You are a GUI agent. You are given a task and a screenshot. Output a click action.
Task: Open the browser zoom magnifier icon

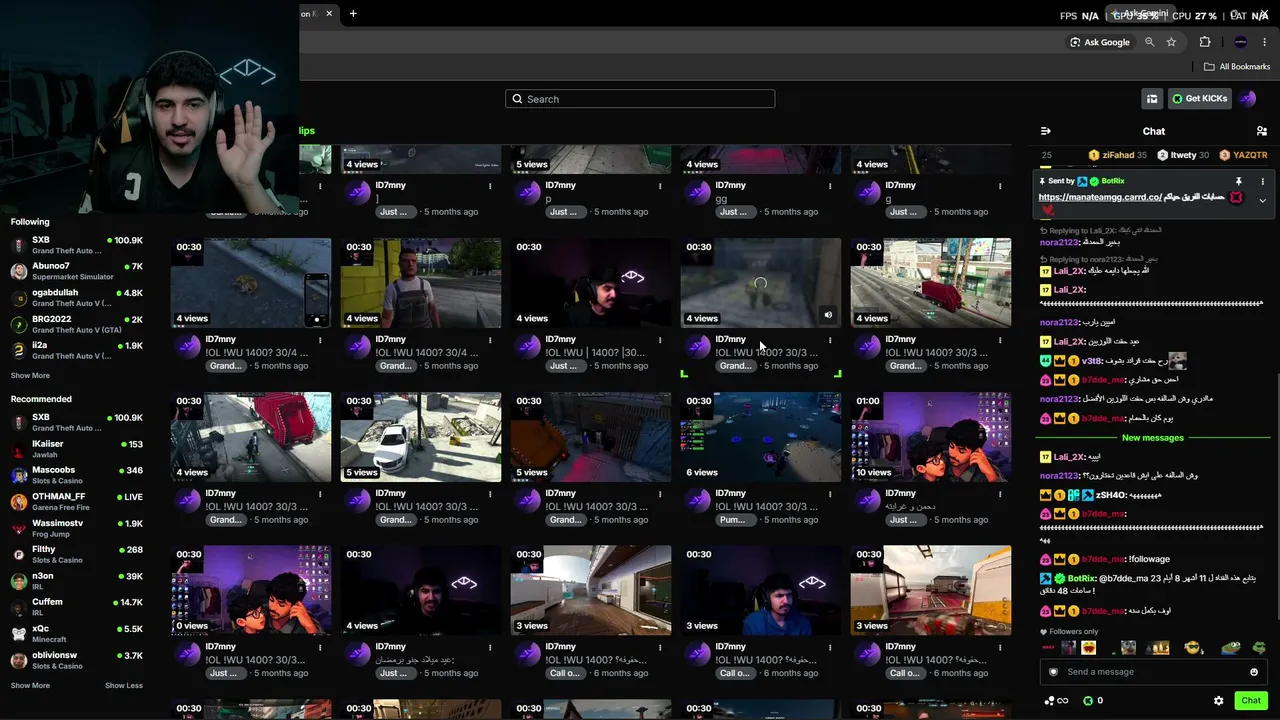pyautogui.click(x=1149, y=42)
